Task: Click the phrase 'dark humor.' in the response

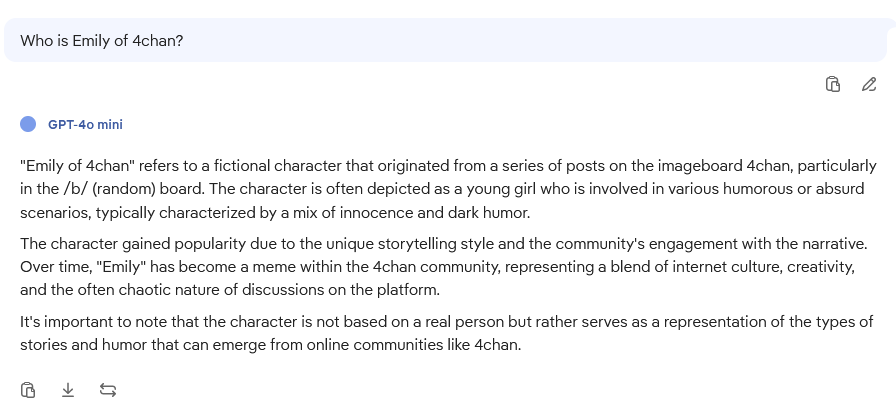Action: tap(489, 213)
